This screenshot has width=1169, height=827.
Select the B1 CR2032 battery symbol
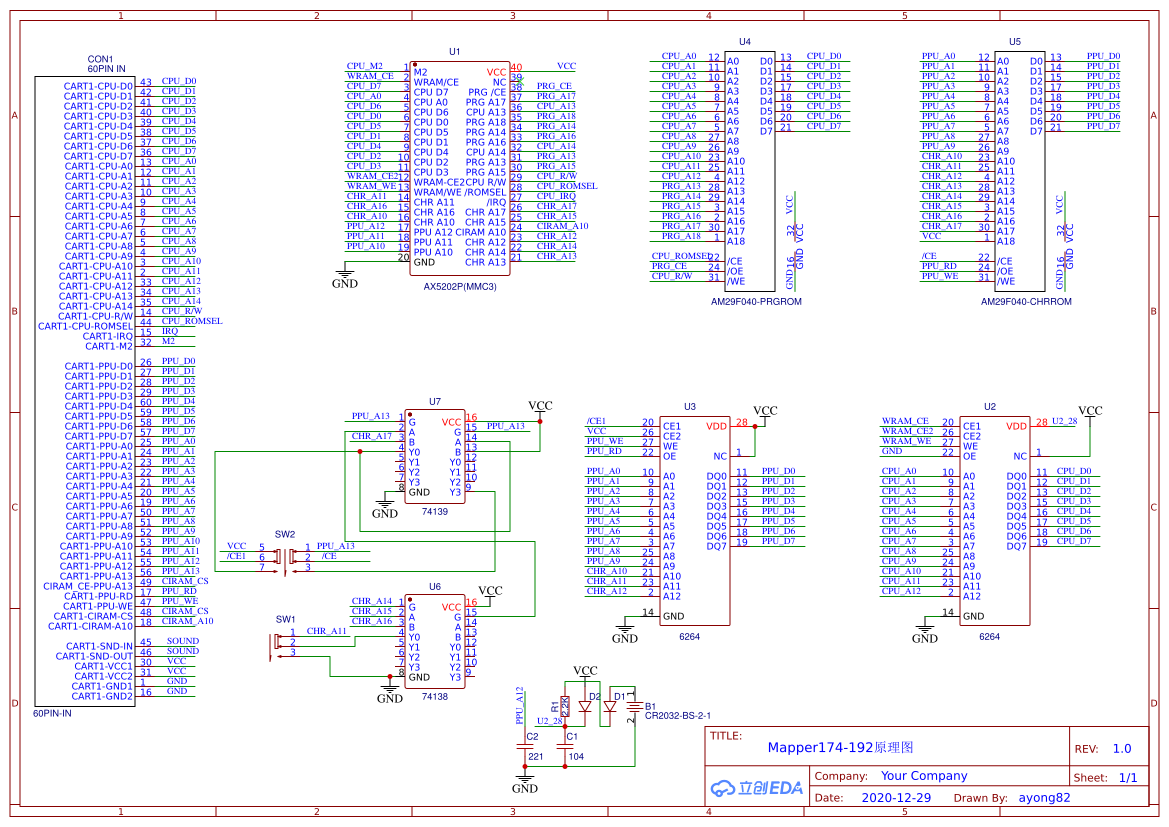click(633, 709)
